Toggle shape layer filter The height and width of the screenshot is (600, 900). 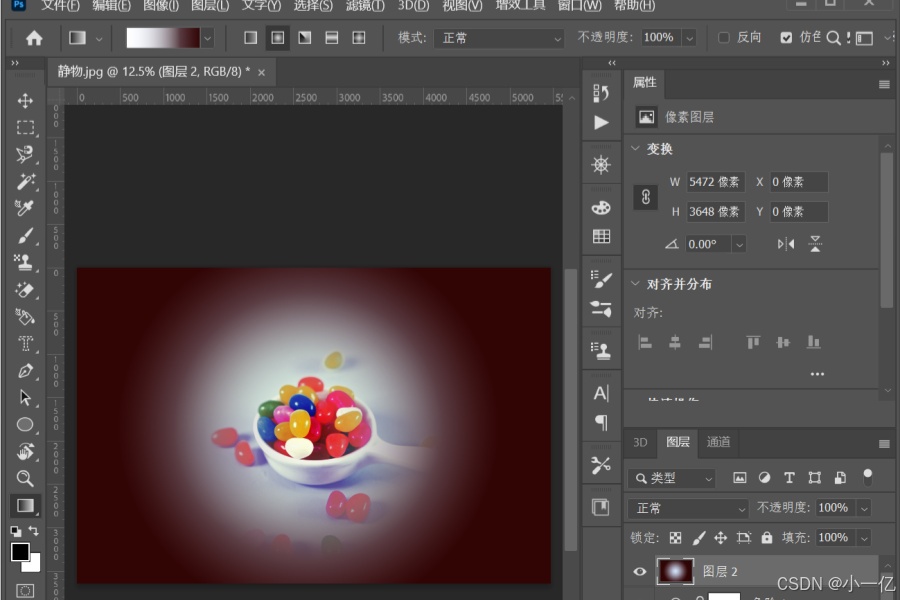pyautogui.click(x=814, y=478)
